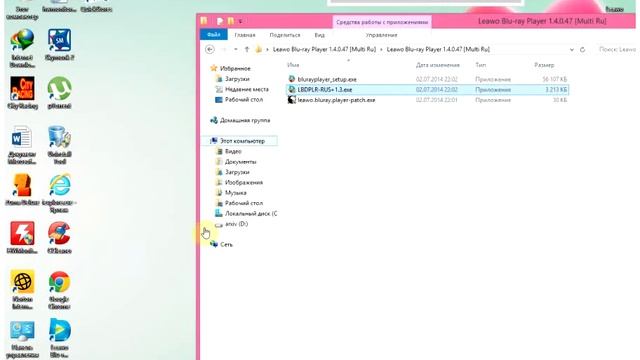
Task: Expand the address bar history dropdown
Action: coord(571,49)
